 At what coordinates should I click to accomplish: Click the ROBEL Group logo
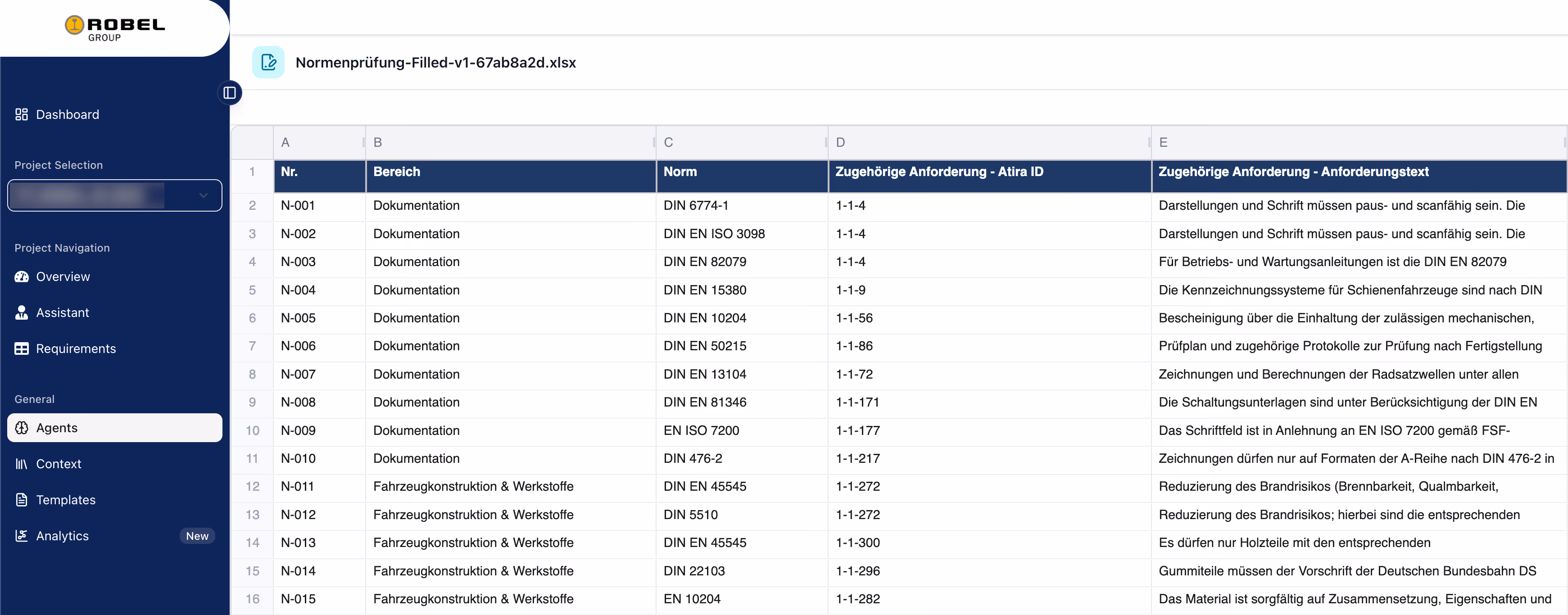[x=114, y=28]
